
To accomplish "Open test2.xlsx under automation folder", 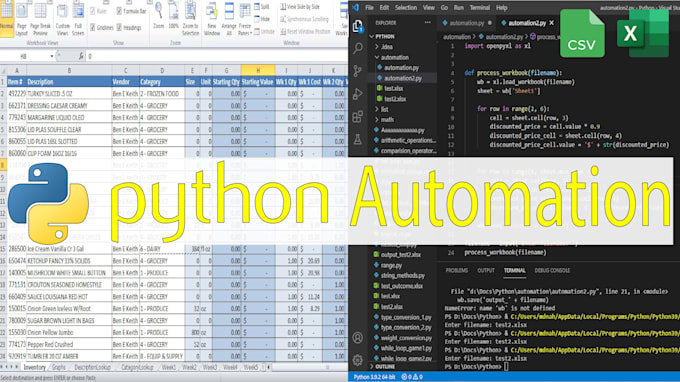I will coord(395,99).
